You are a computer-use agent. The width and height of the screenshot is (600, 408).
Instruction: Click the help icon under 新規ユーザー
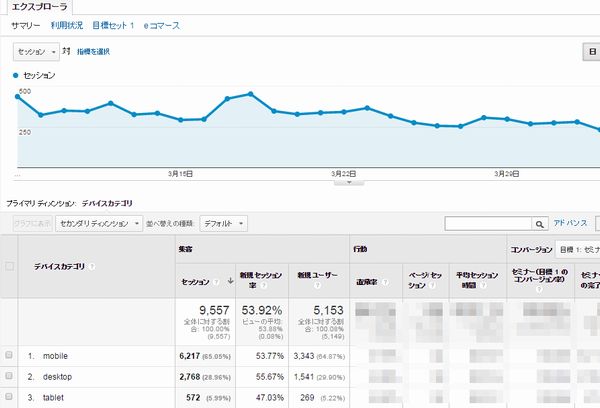(x=317, y=286)
